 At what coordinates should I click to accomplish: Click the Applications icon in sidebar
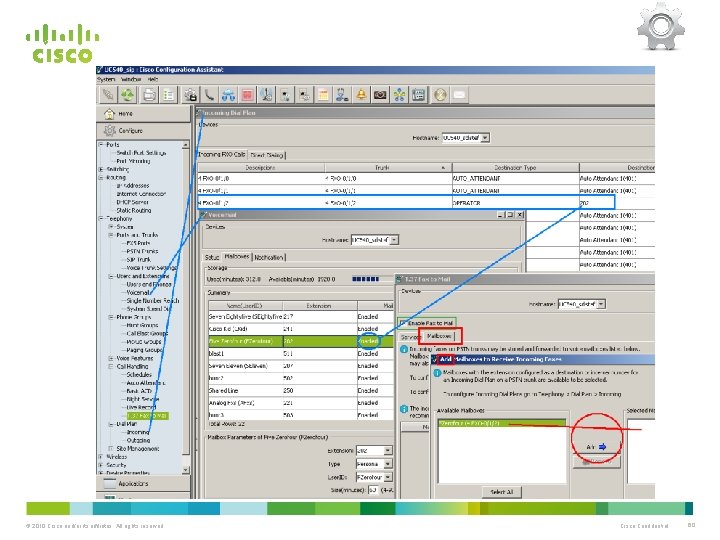[109, 484]
